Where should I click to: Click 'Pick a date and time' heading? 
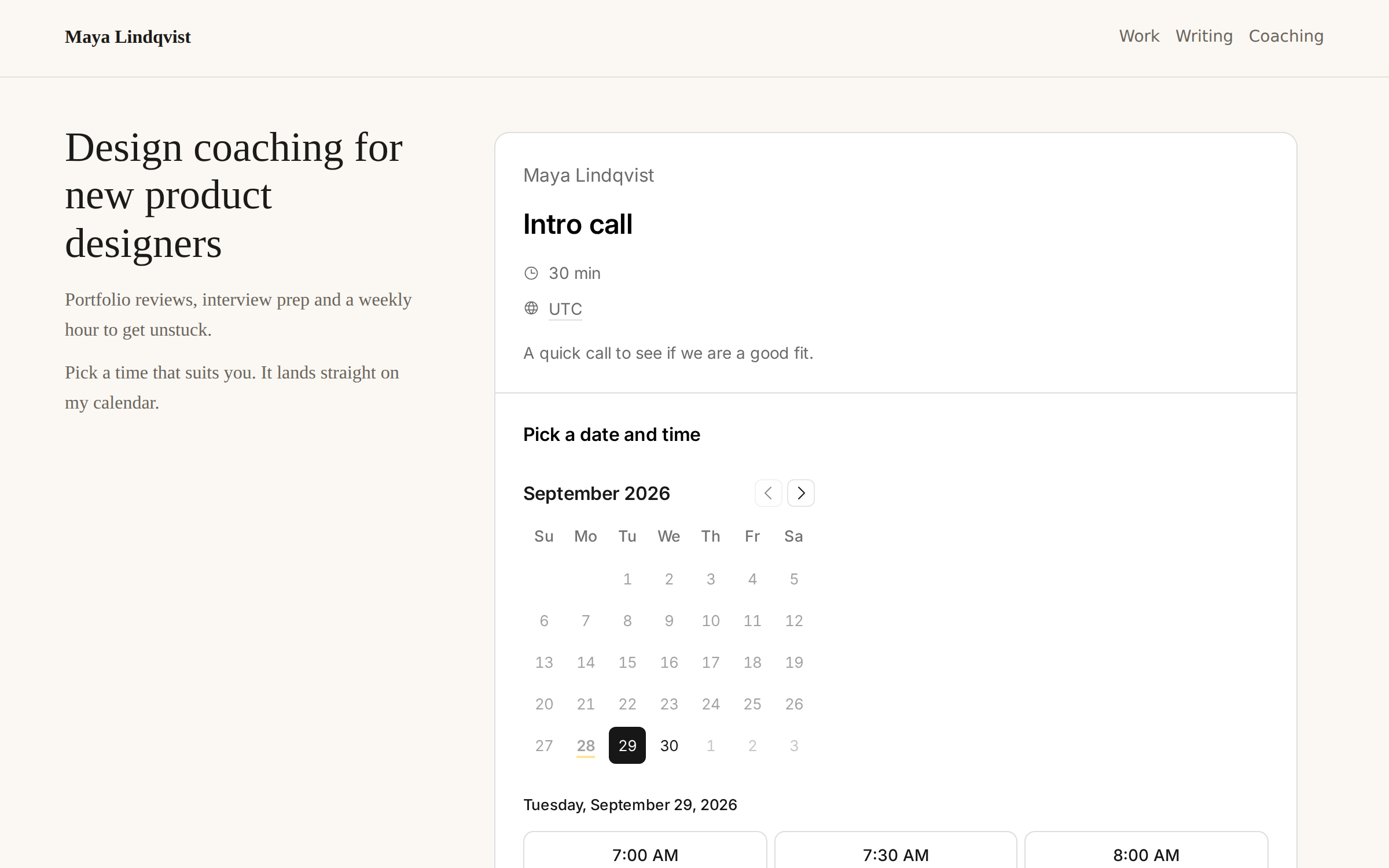[612, 435]
